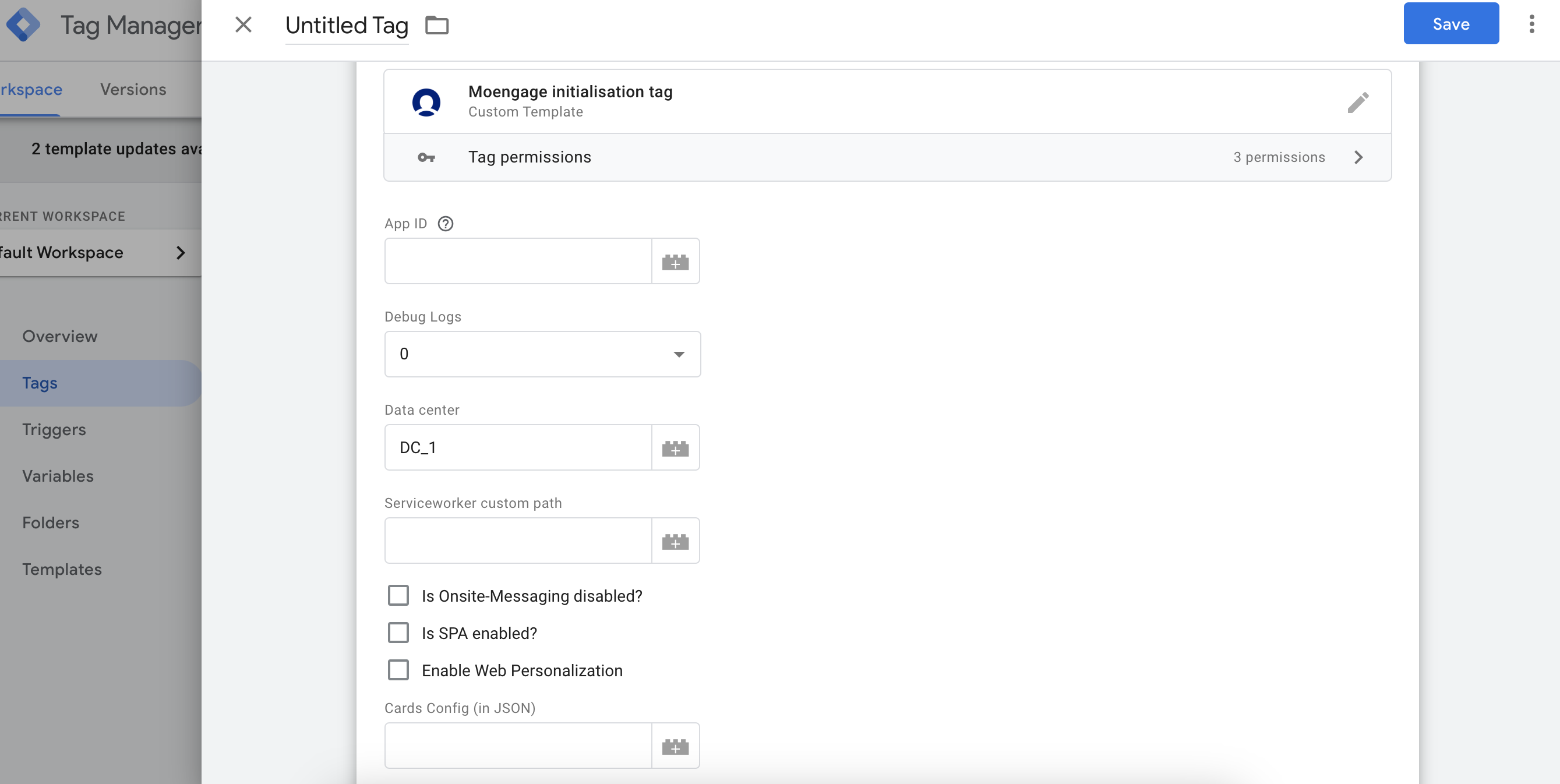Open the three-dot overflow menu
1560x784 pixels.
[x=1531, y=24]
